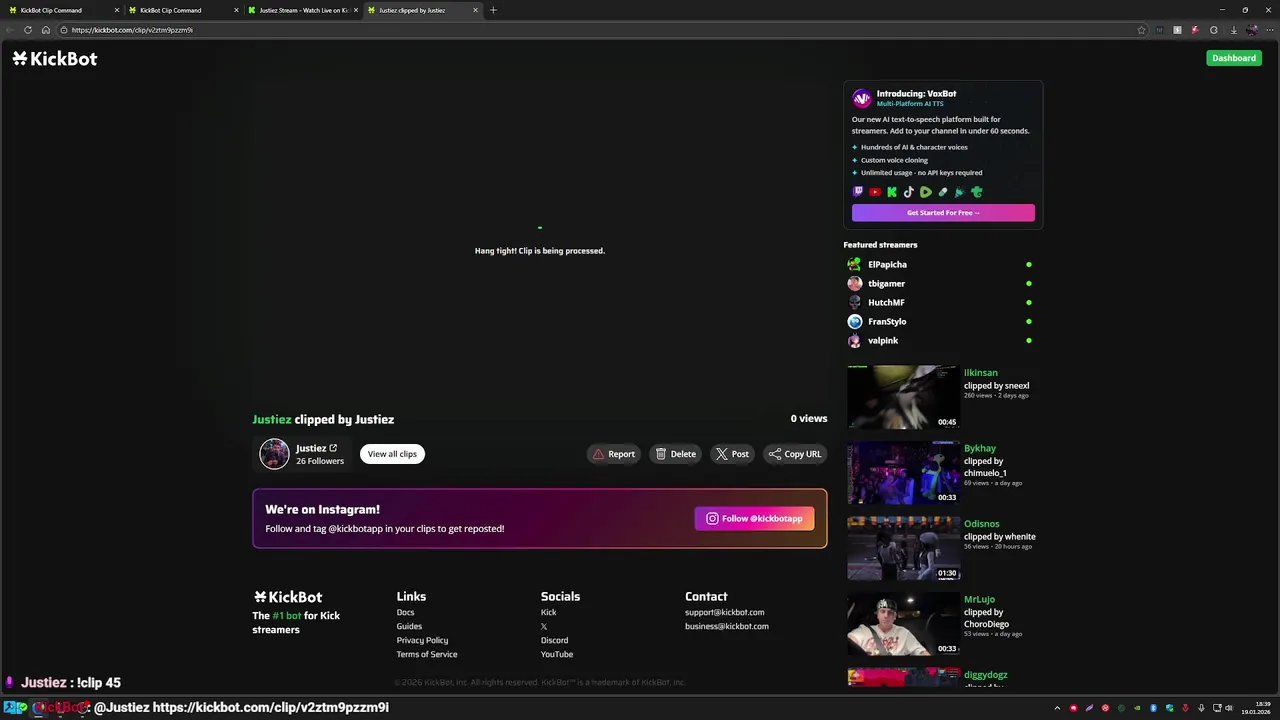Open the volume speaker tray icon
Image resolution: width=1280 pixels, height=720 pixels.
[x=1229, y=708]
